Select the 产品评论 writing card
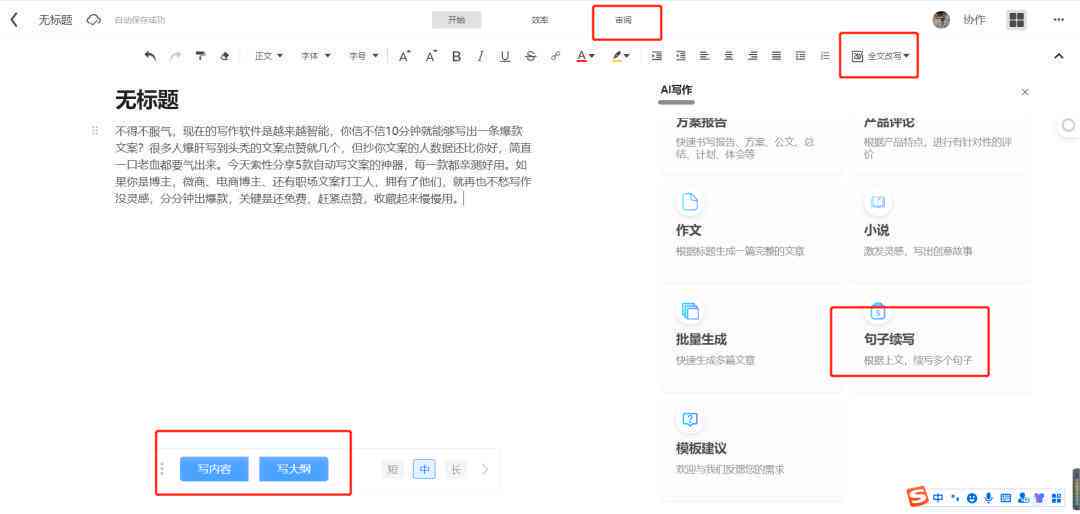 [x=940, y=143]
